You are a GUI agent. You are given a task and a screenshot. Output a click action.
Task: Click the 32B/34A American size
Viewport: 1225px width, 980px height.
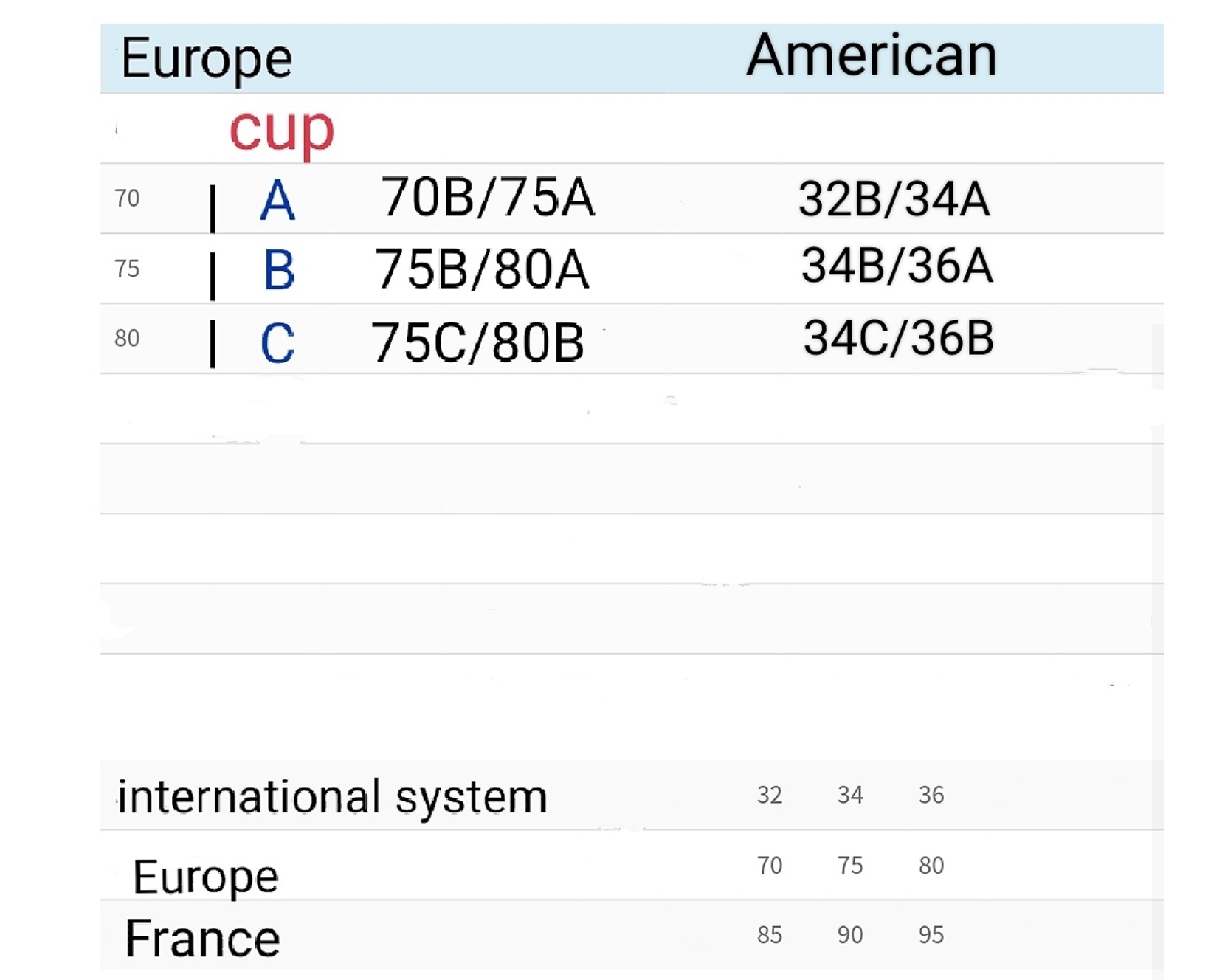pos(894,199)
